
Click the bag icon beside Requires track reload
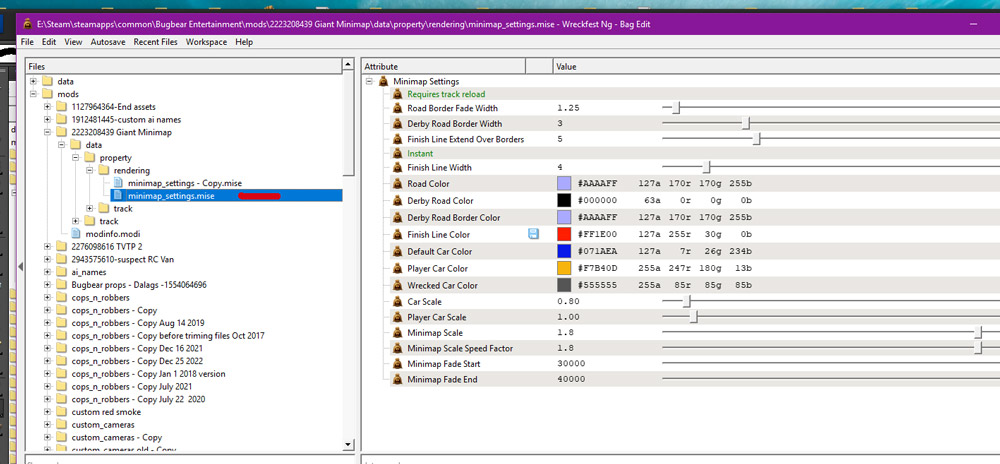click(x=397, y=94)
